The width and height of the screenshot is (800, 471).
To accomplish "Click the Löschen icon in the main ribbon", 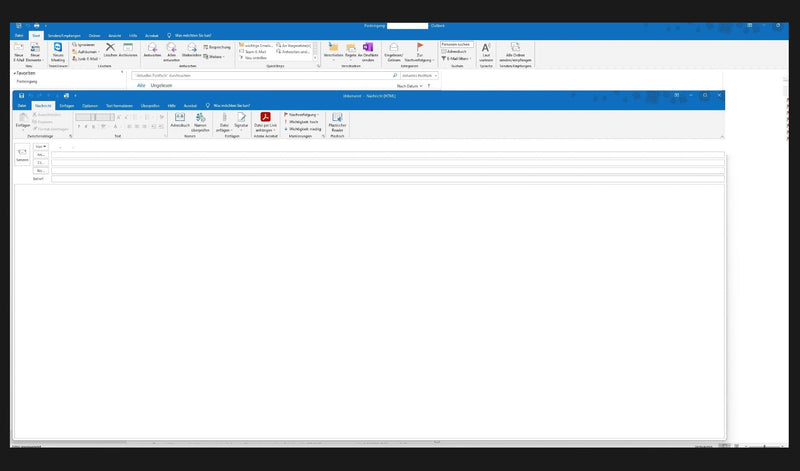I will tap(110, 50).
